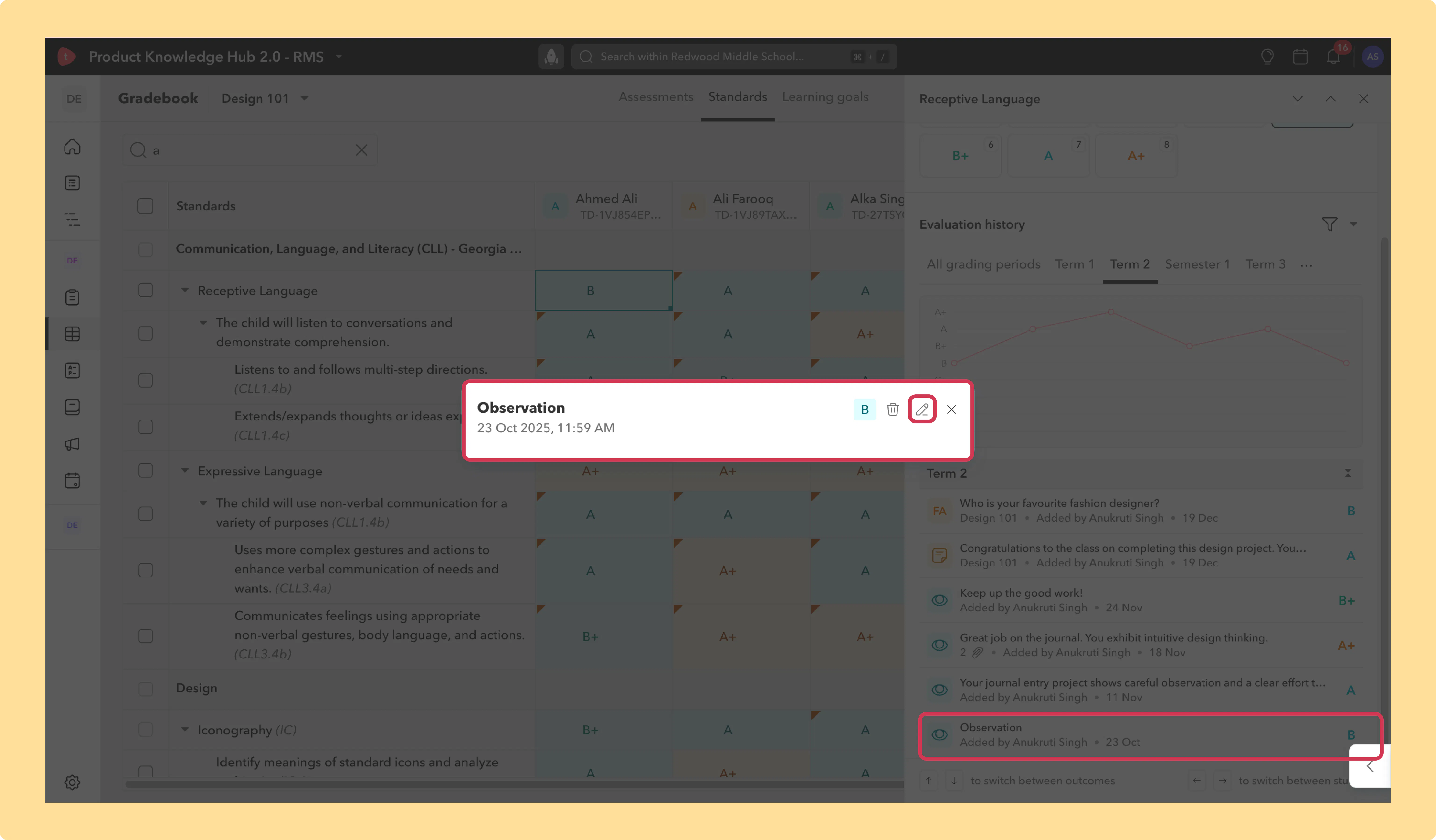Check the Iconography row checkbox
The height and width of the screenshot is (840, 1436).
point(145,730)
